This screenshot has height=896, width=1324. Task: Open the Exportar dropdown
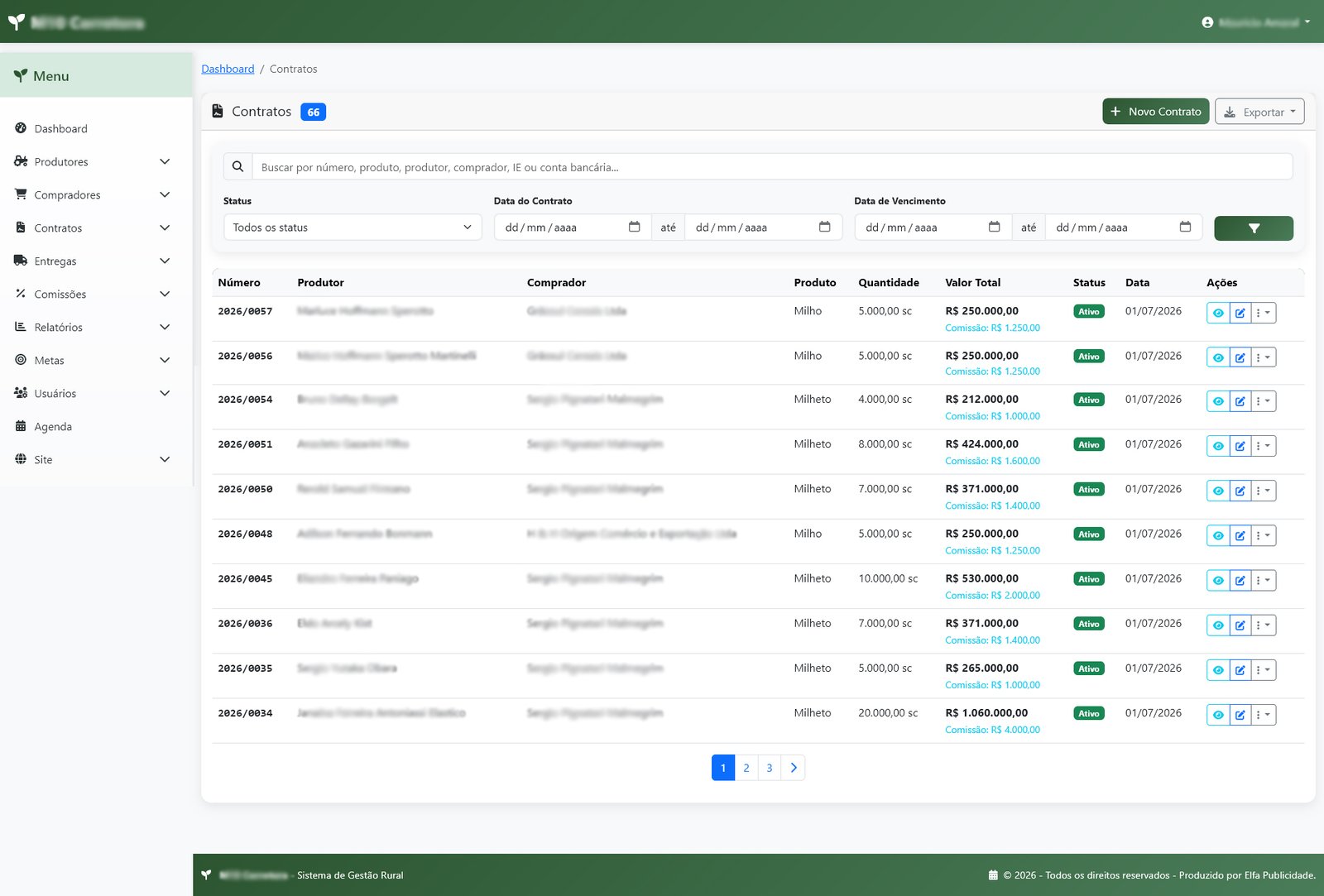click(x=1259, y=112)
